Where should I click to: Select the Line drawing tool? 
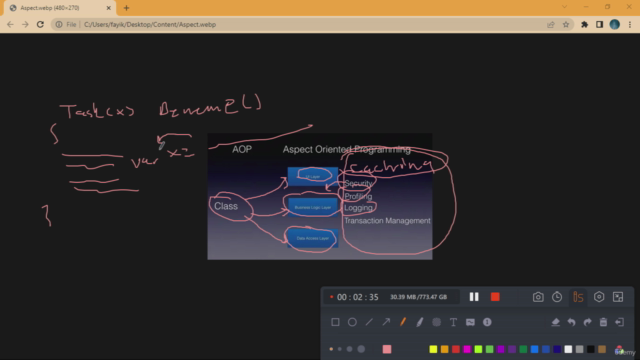coord(369,322)
